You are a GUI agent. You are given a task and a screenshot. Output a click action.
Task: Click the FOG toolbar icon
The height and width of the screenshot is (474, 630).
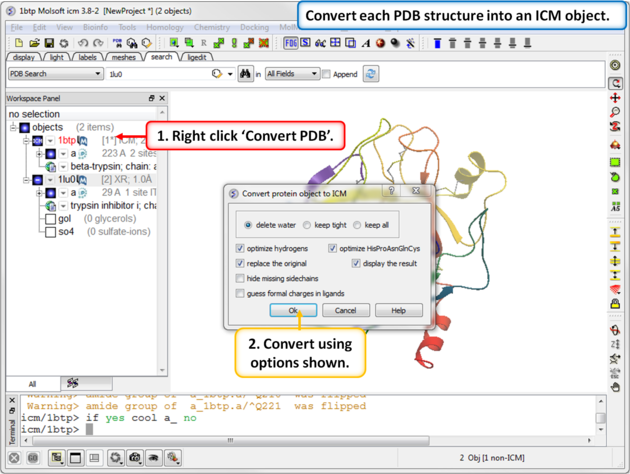pos(290,44)
